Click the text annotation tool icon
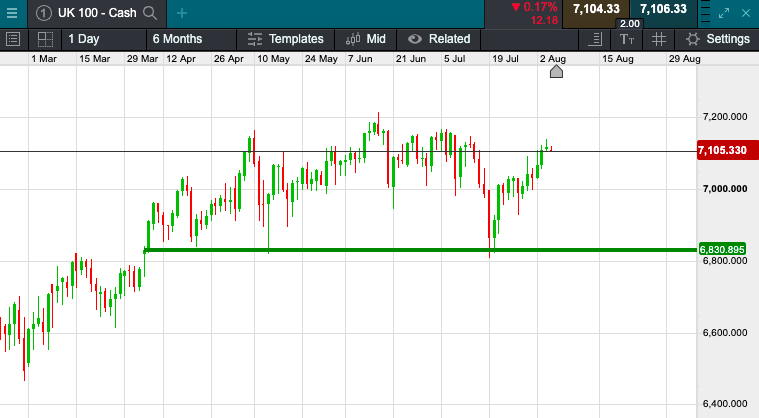 point(627,39)
